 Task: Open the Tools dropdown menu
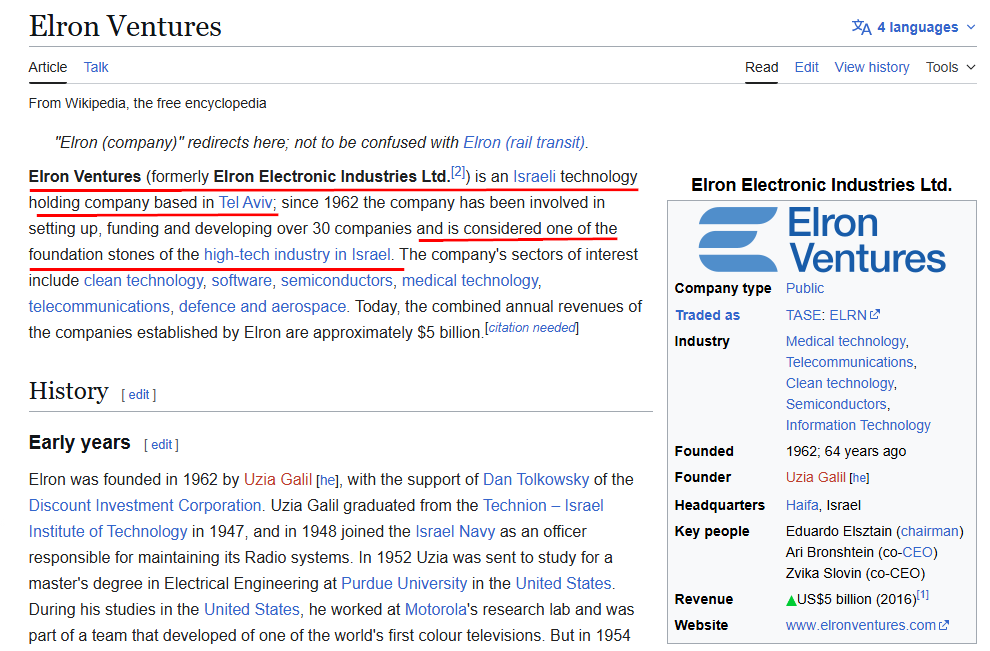point(950,67)
